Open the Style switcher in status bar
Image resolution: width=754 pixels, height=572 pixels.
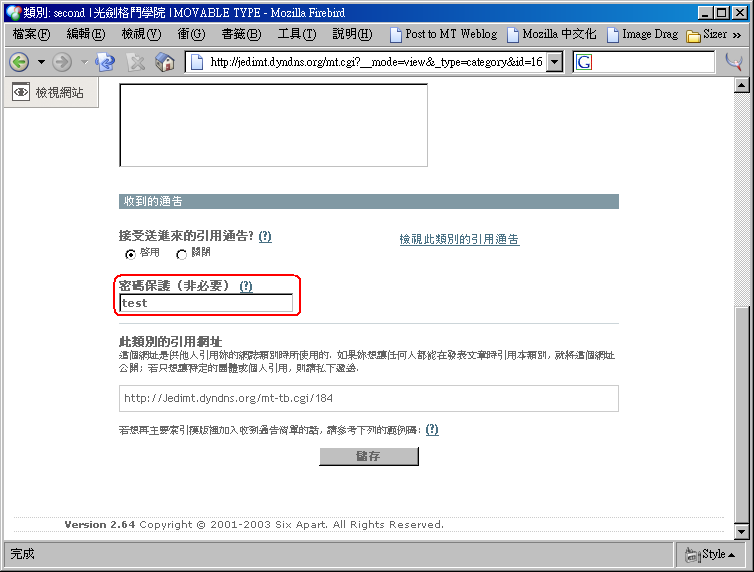coord(711,554)
